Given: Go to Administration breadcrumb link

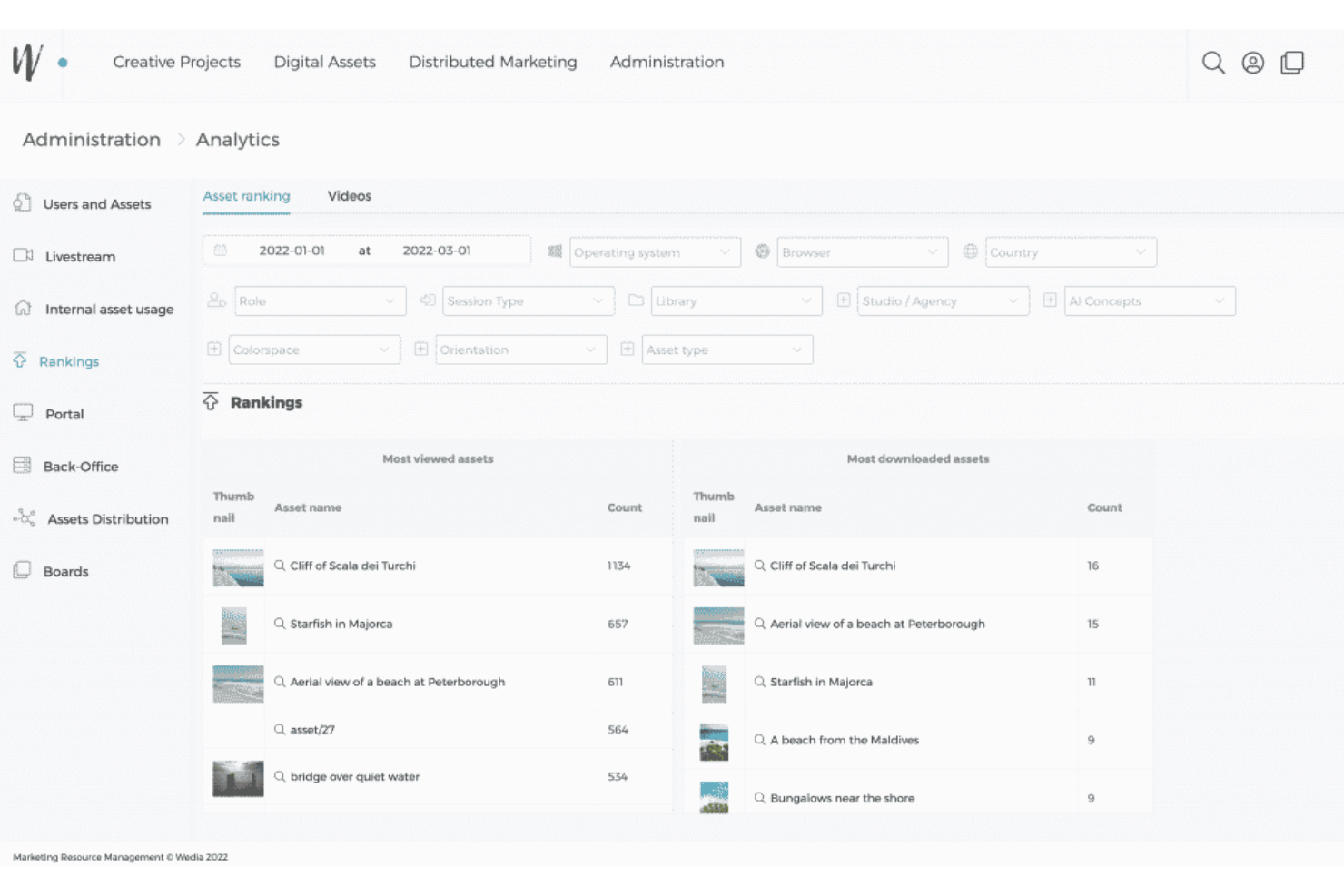Looking at the screenshot, I should 92,140.
